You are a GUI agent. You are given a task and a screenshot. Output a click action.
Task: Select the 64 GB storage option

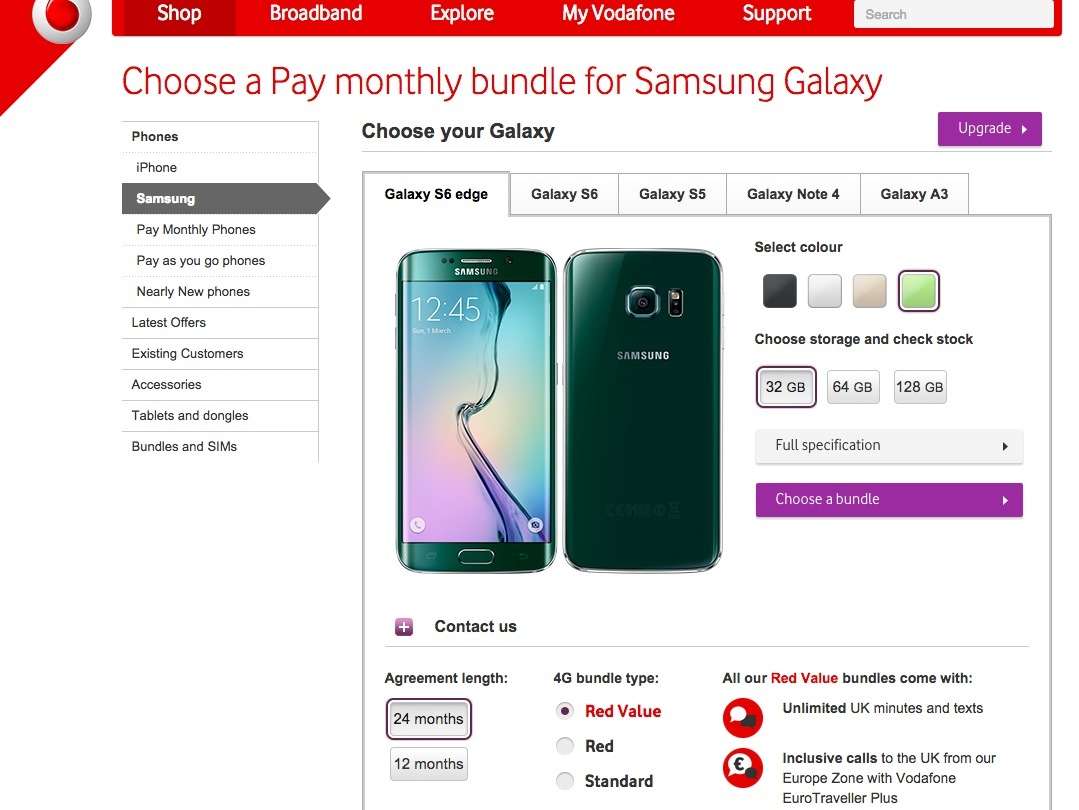[x=852, y=387]
